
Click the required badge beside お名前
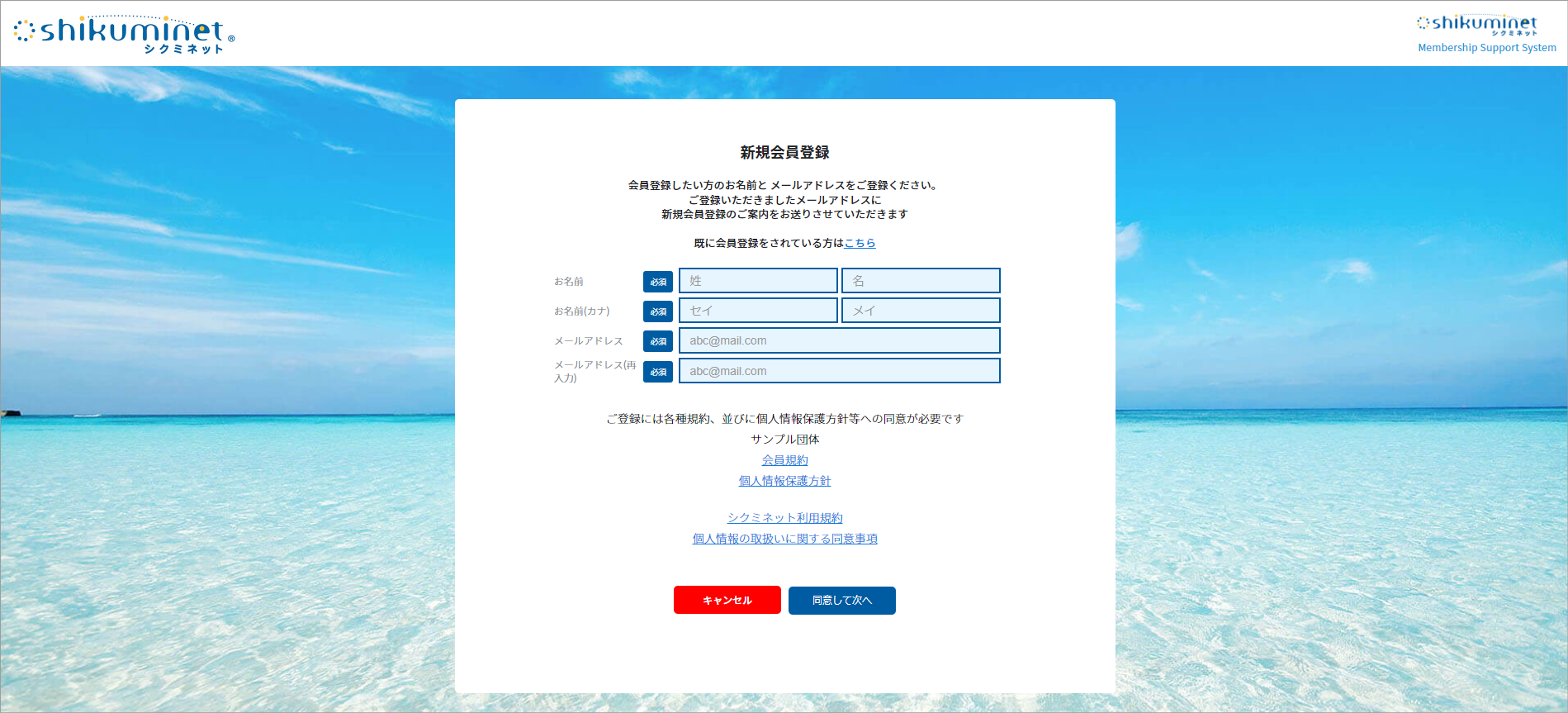pyautogui.click(x=658, y=282)
